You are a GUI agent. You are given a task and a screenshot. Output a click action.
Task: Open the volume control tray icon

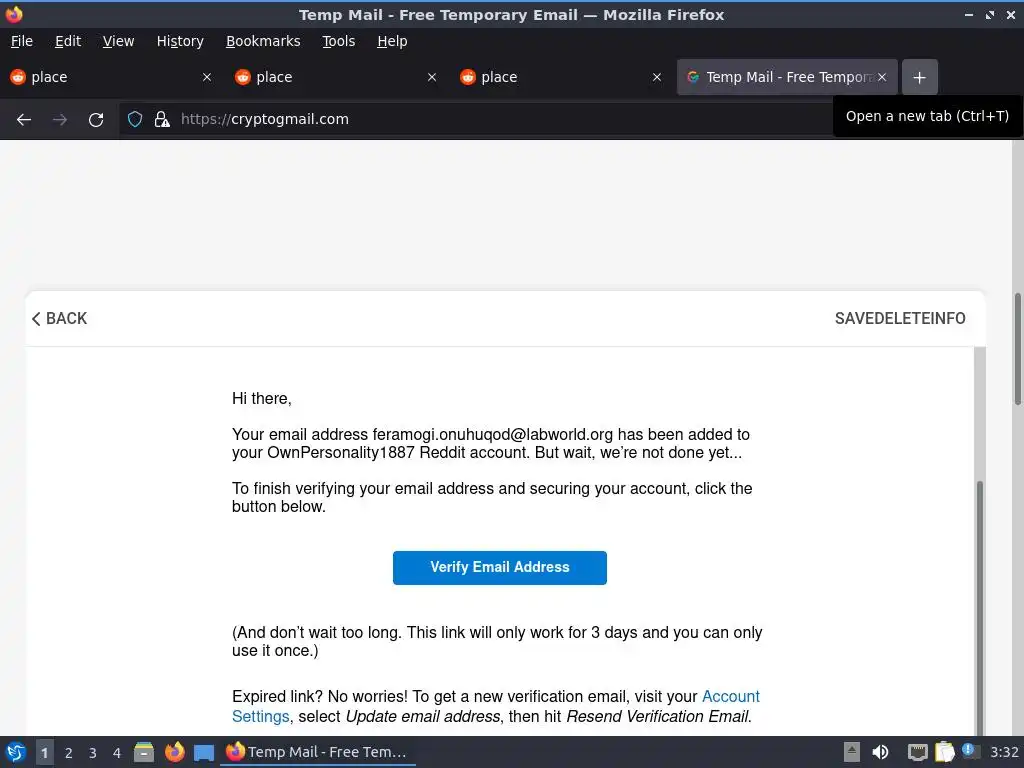(880, 752)
